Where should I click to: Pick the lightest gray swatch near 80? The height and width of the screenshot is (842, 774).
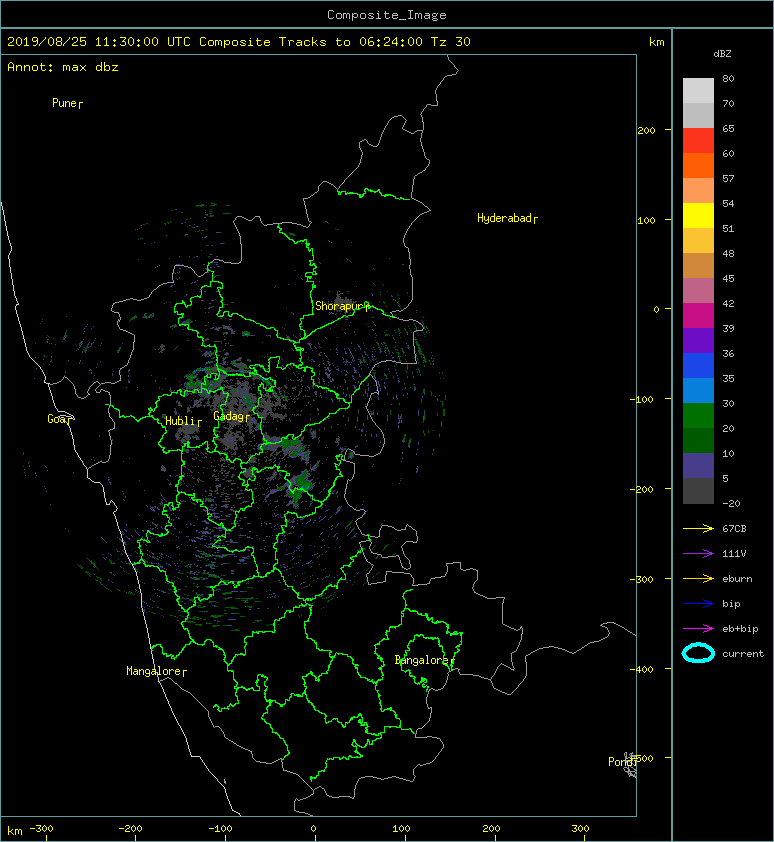click(x=698, y=91)
